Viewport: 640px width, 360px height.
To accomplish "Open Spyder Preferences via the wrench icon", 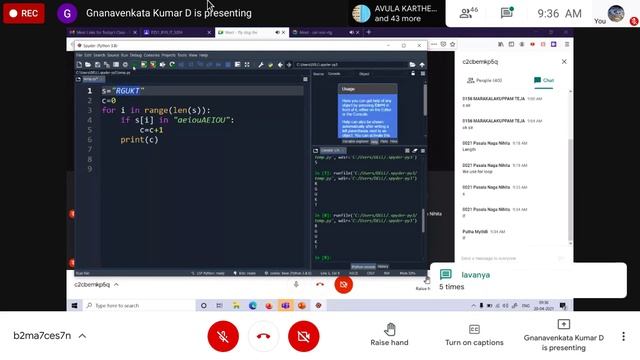I will click(261, 64).
